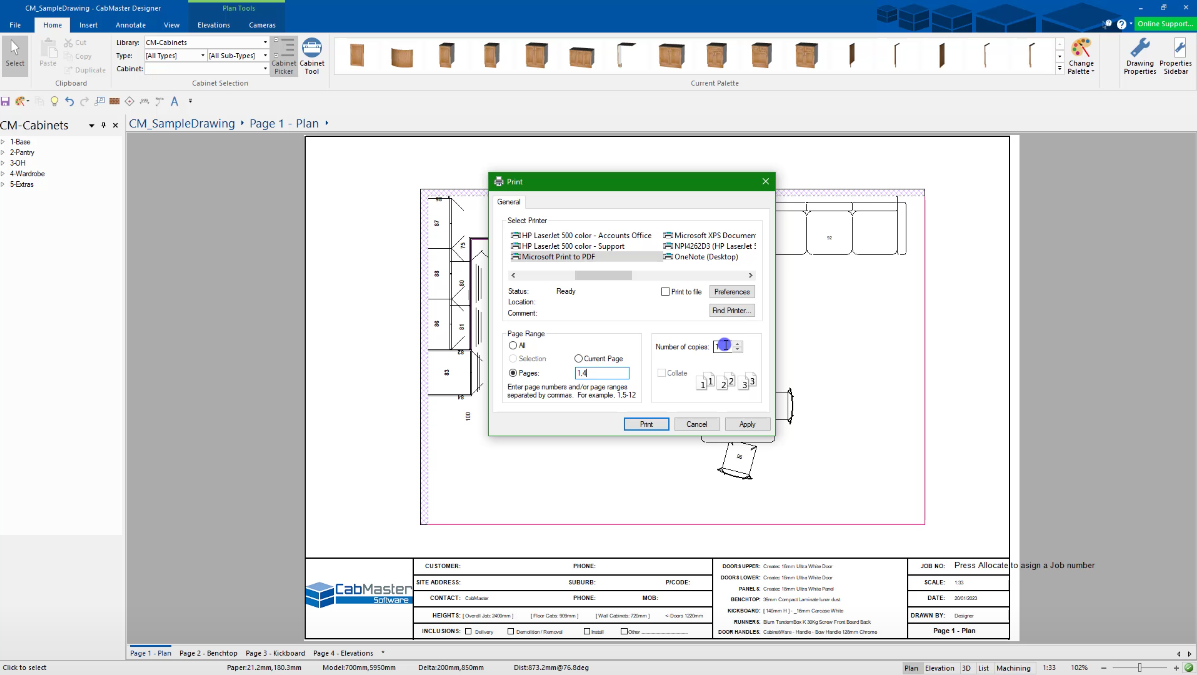
Task: Cancel the Print dialog
Action: 697,424
